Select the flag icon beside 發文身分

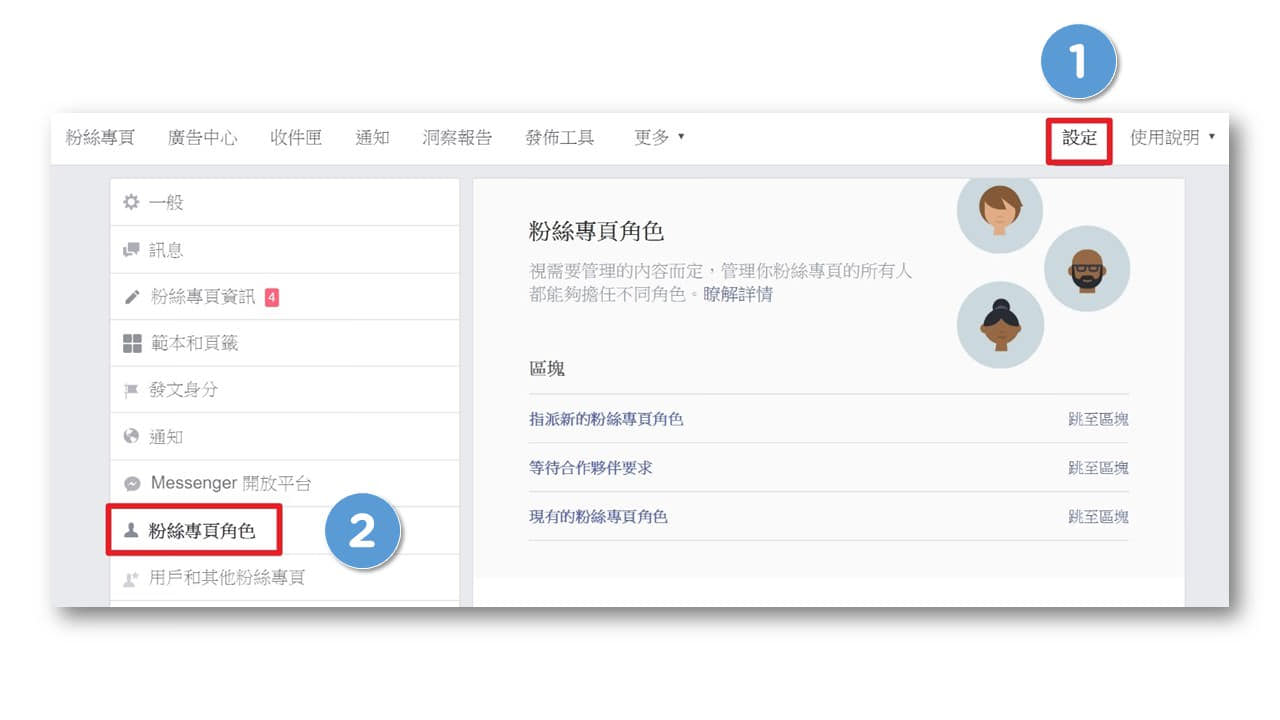click(130, 389)
